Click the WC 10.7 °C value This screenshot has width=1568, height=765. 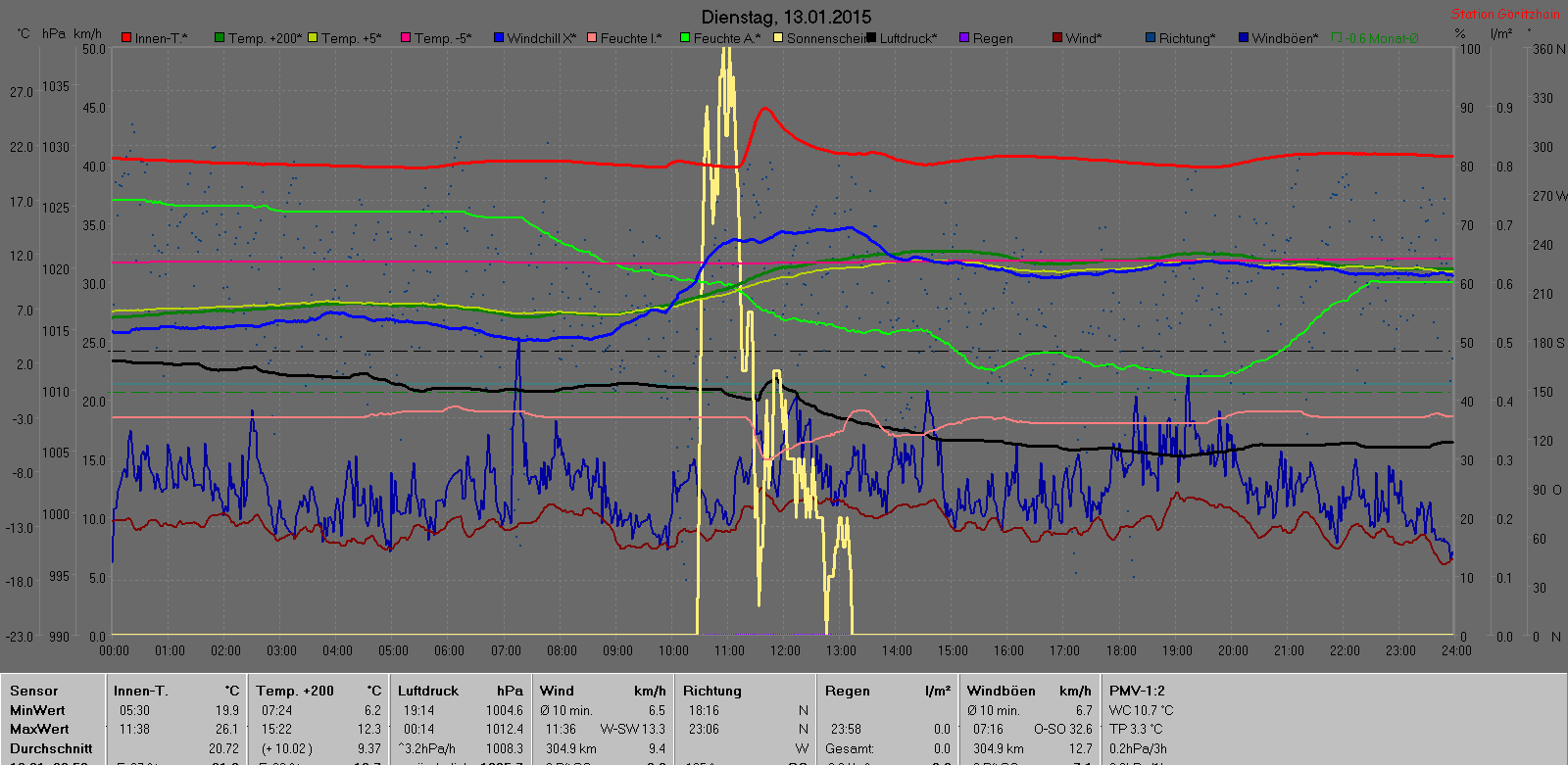[1142, 710]
